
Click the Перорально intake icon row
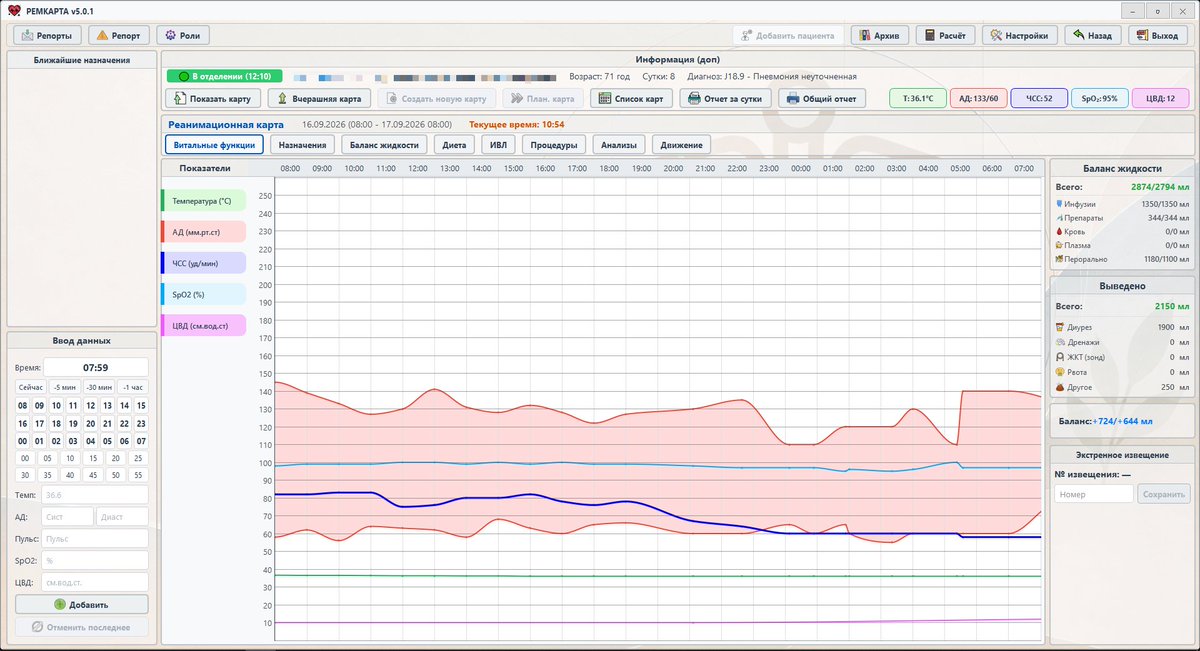pos(1121,259)
